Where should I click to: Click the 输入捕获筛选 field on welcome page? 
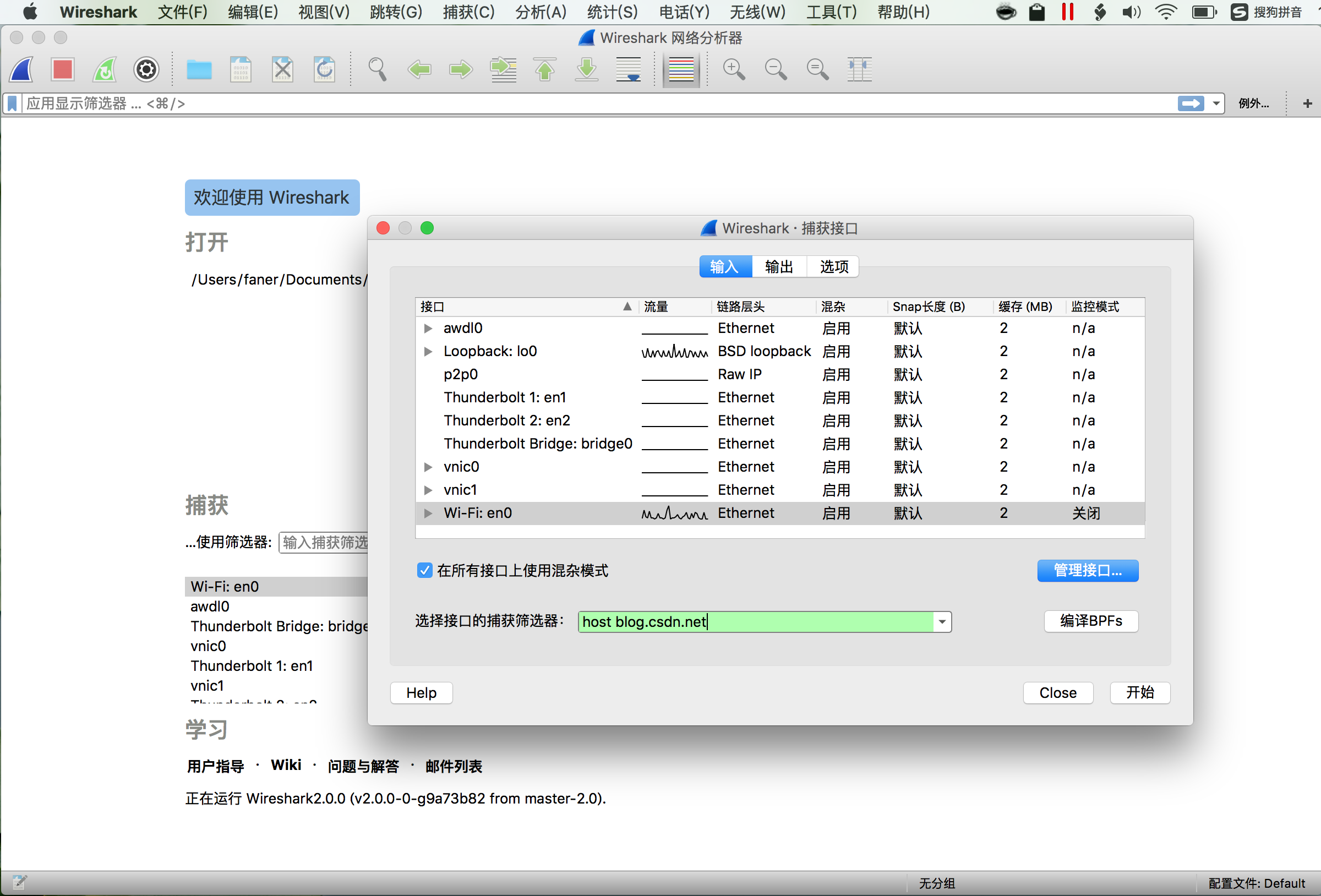click(324, 542)
